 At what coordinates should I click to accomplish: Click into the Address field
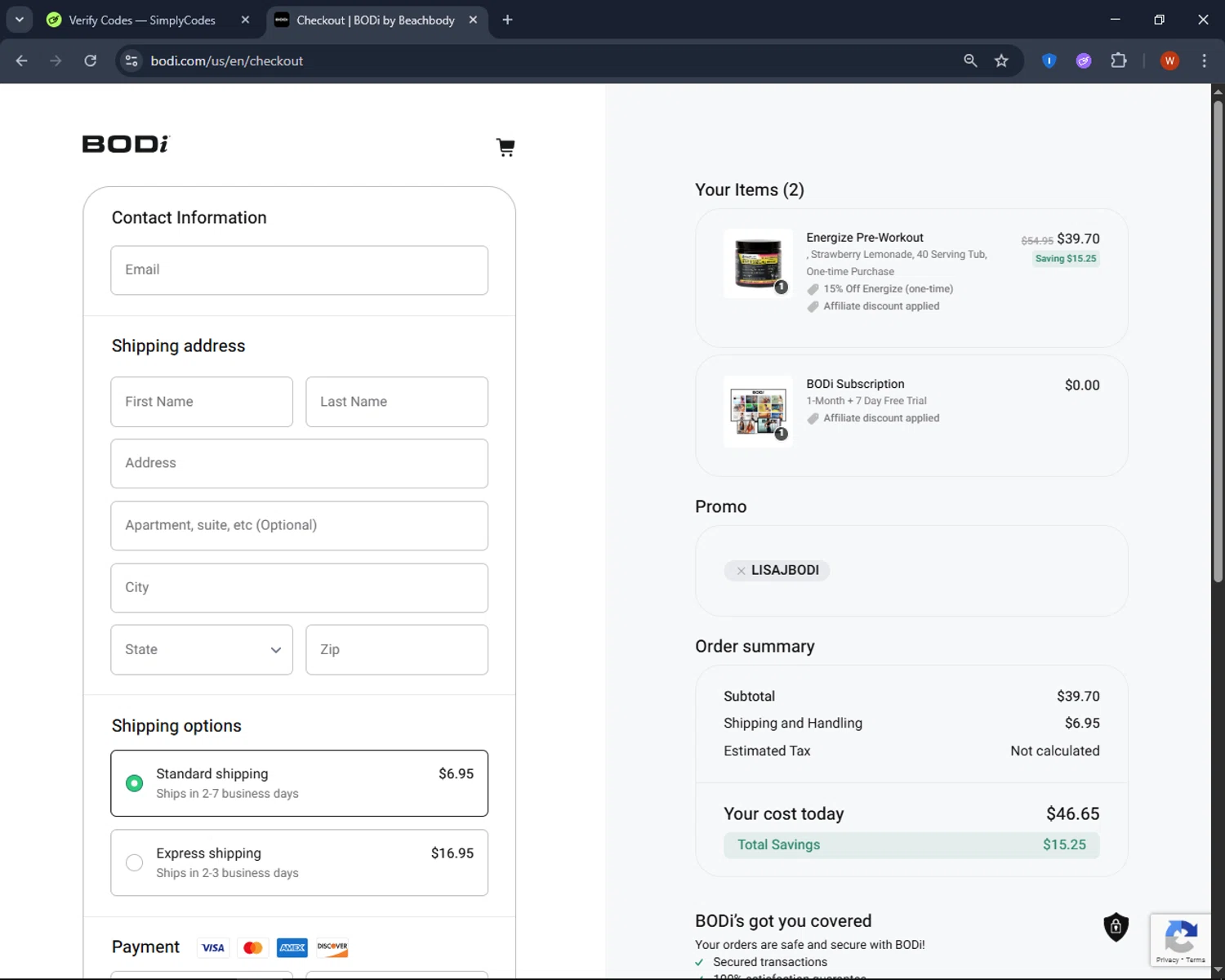tap(300, 464)
